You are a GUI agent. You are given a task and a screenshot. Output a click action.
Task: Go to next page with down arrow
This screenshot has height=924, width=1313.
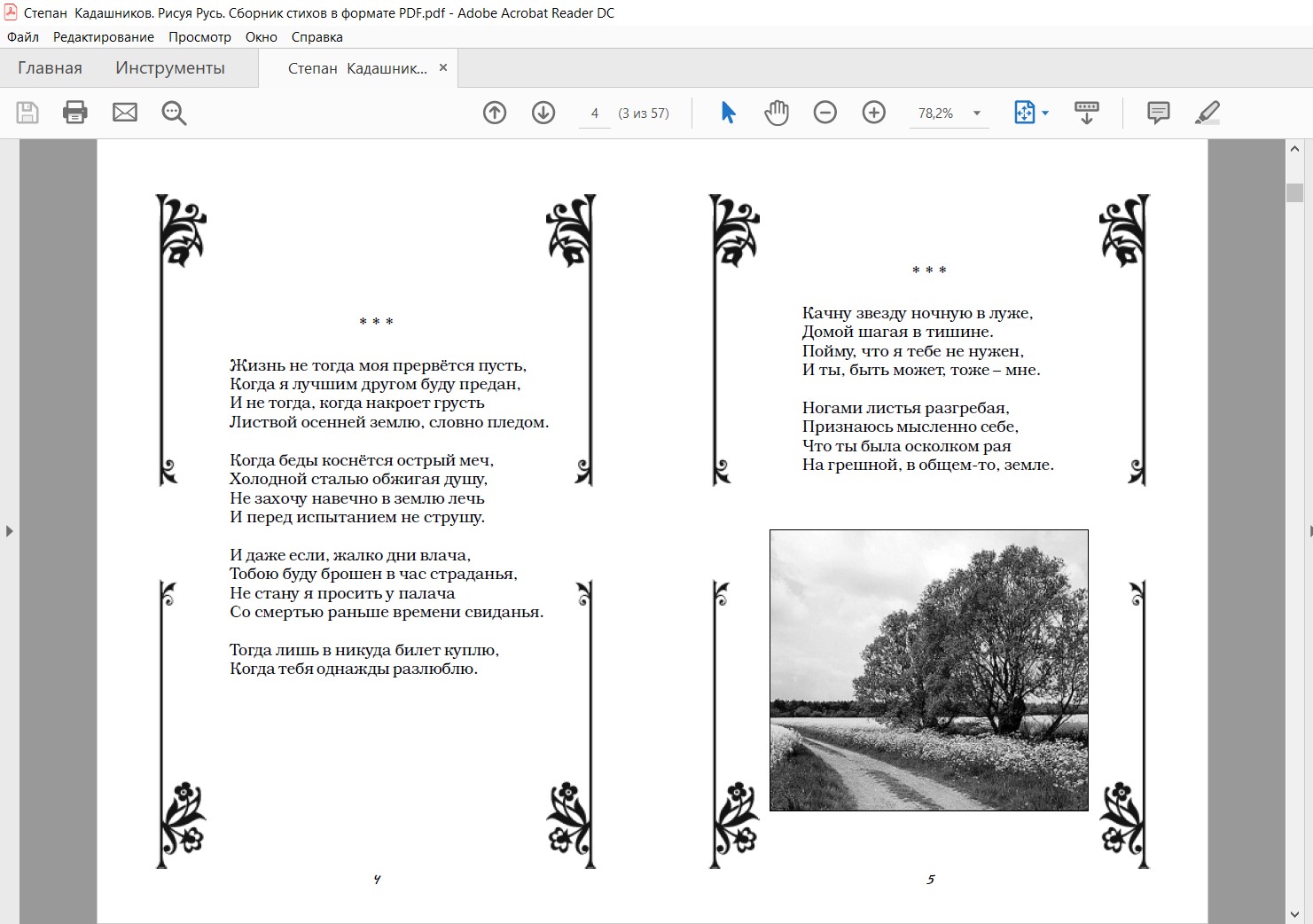pos(543,113)
